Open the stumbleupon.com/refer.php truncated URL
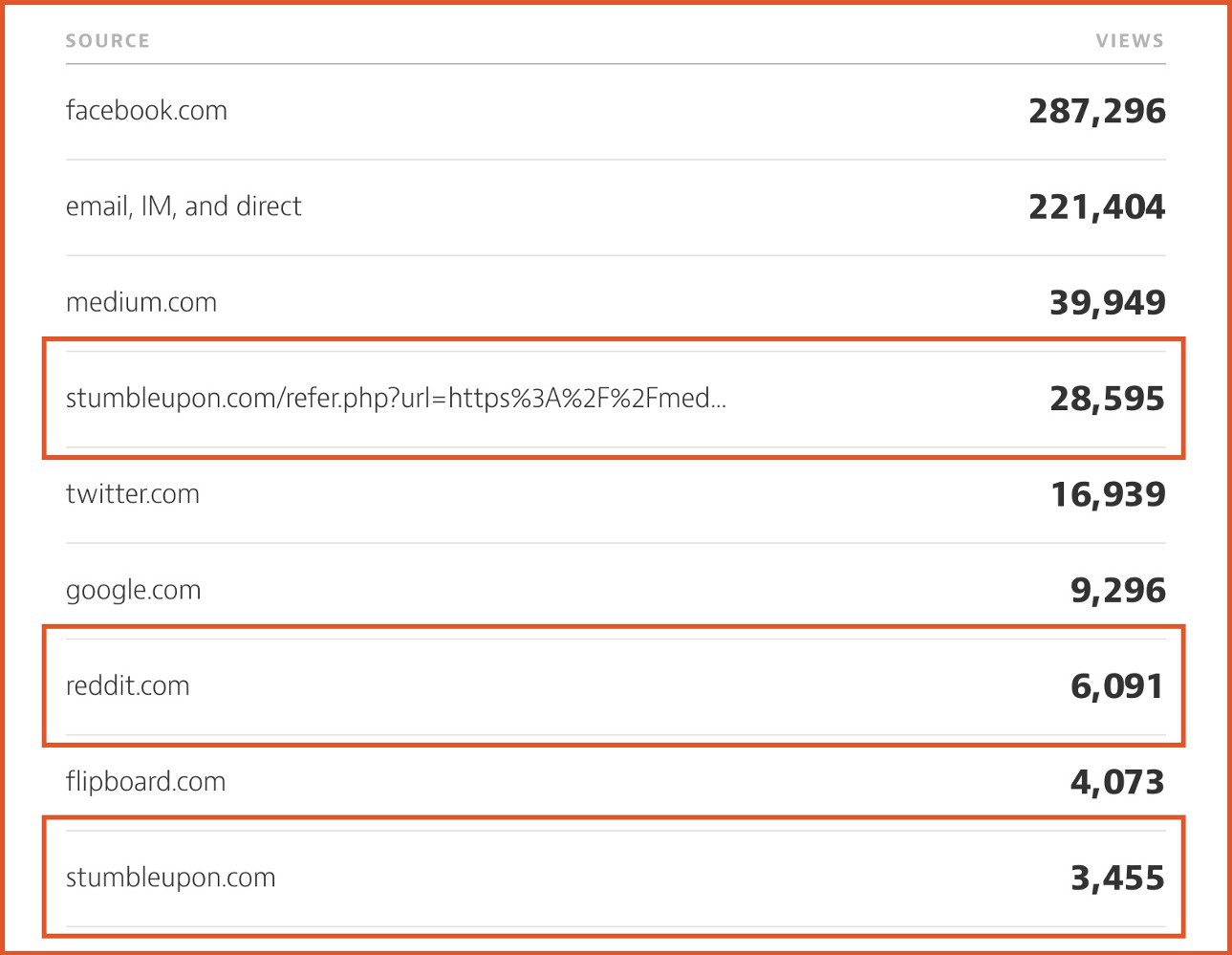The height and width of the screenshot is (955, 1232). coord(396,399)
